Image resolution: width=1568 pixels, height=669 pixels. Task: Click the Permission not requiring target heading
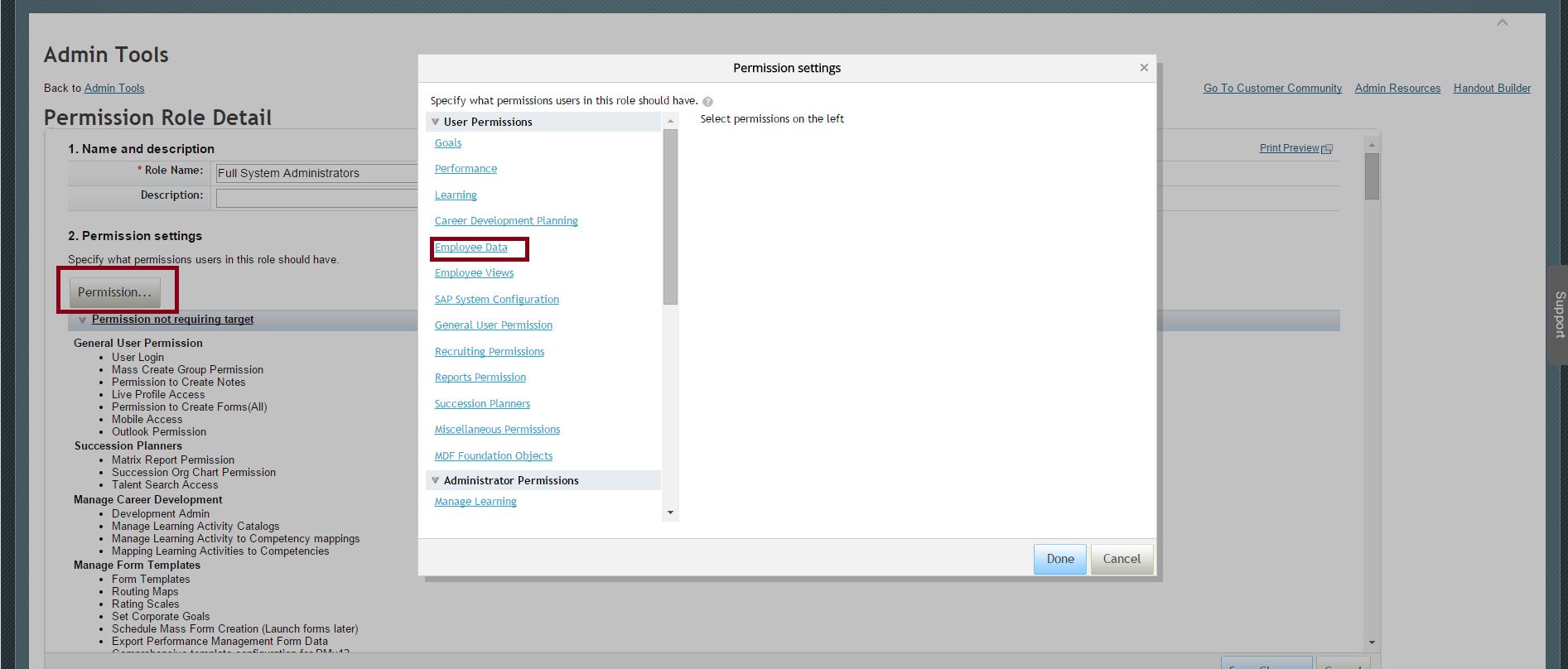click(172, 320)
